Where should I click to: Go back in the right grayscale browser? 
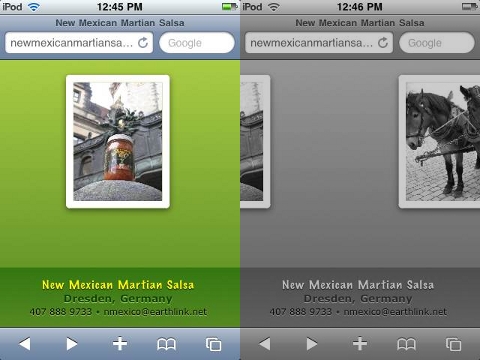point(265,344)
